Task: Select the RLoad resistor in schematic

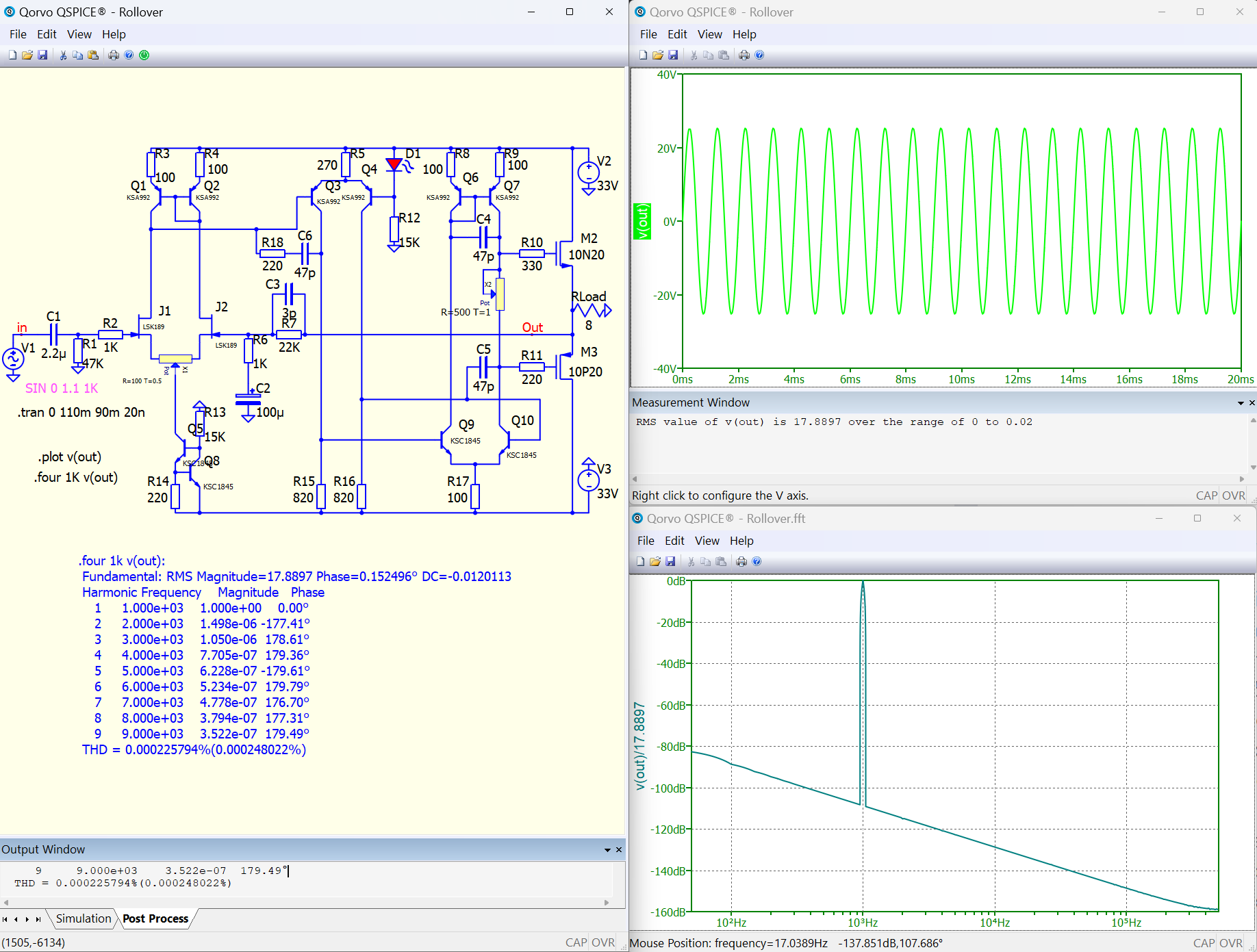Action: (592, 310)
